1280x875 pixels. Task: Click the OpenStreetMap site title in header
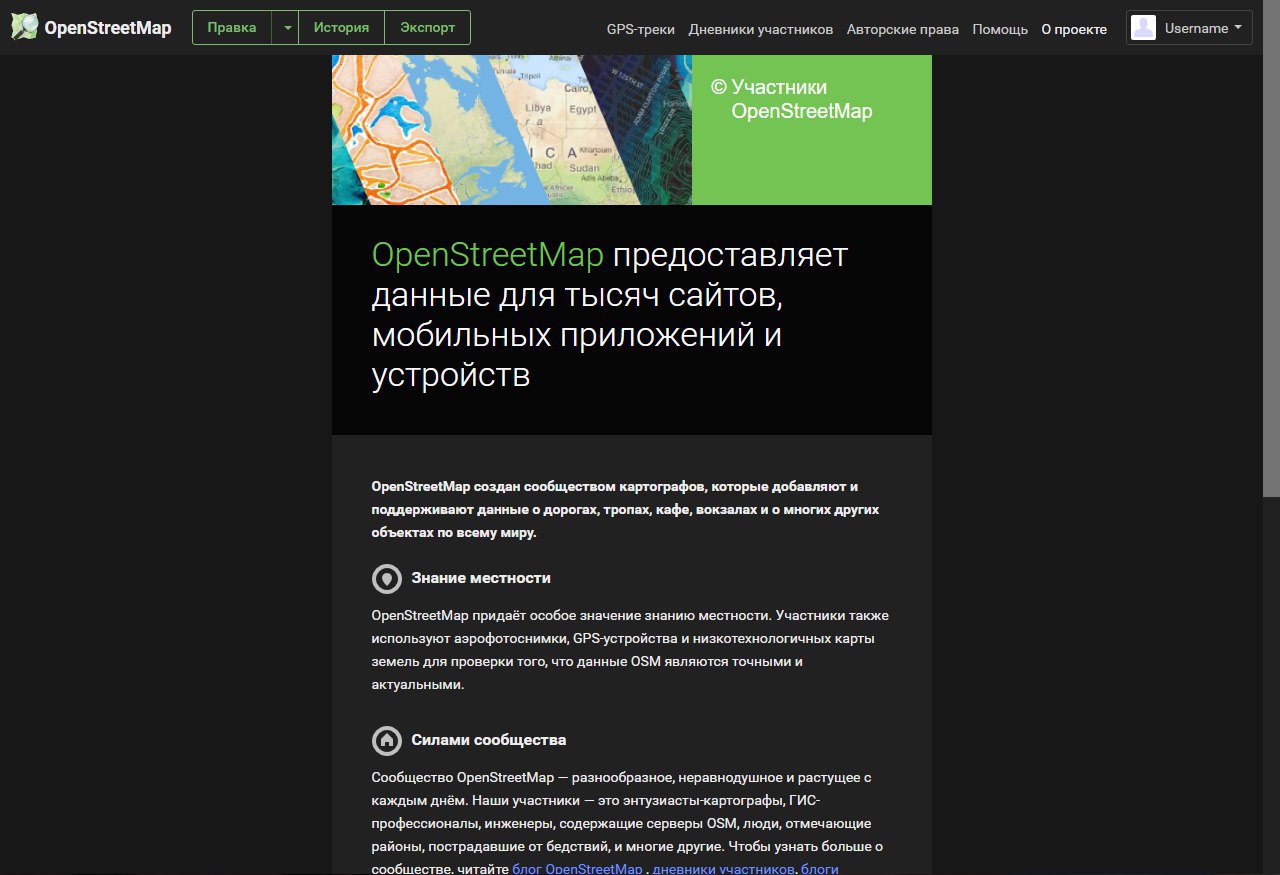(x=108, y=28)
